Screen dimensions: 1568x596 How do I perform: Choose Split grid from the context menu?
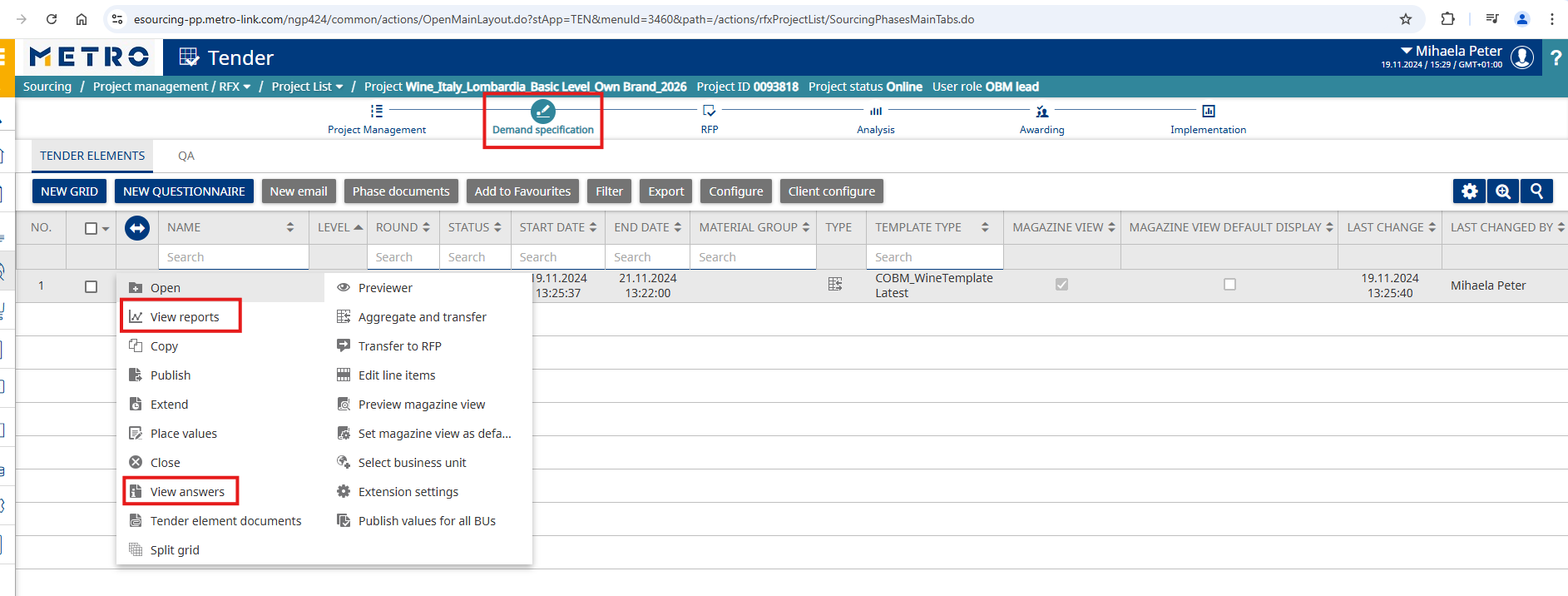(175, 550)
